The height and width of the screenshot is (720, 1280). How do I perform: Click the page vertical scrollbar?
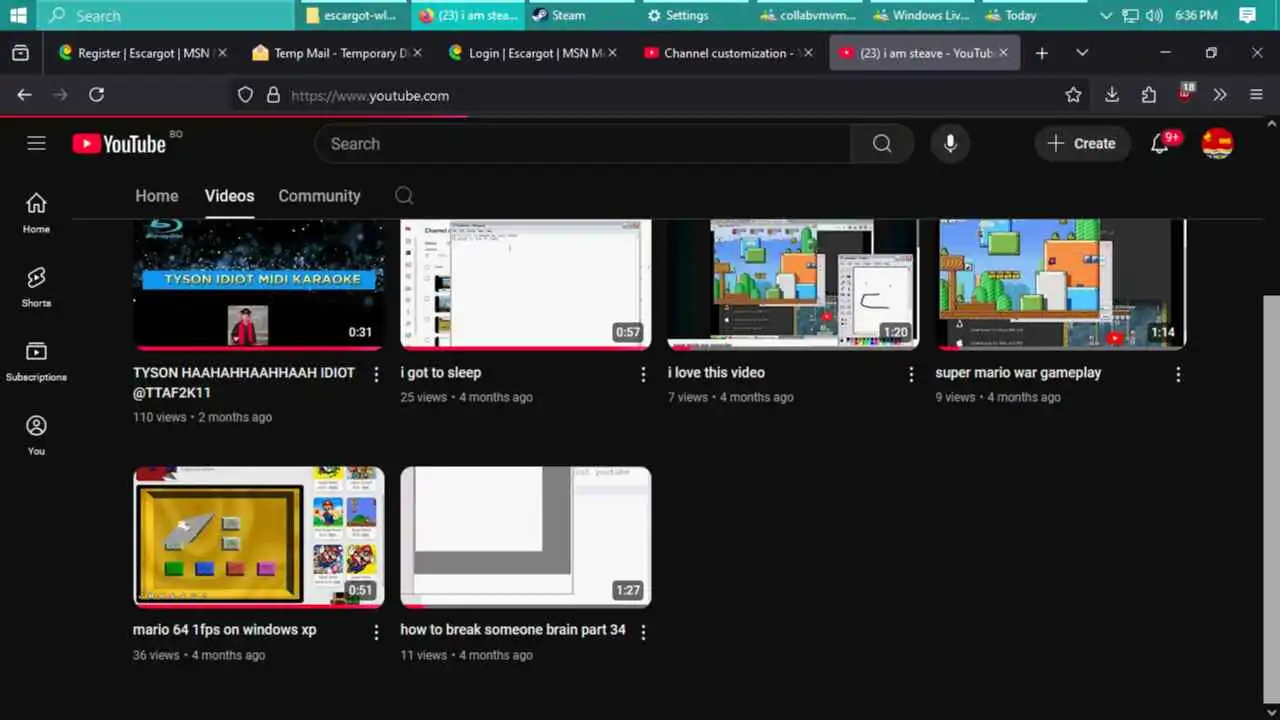pyautogui.click(x=1271, y=500)
